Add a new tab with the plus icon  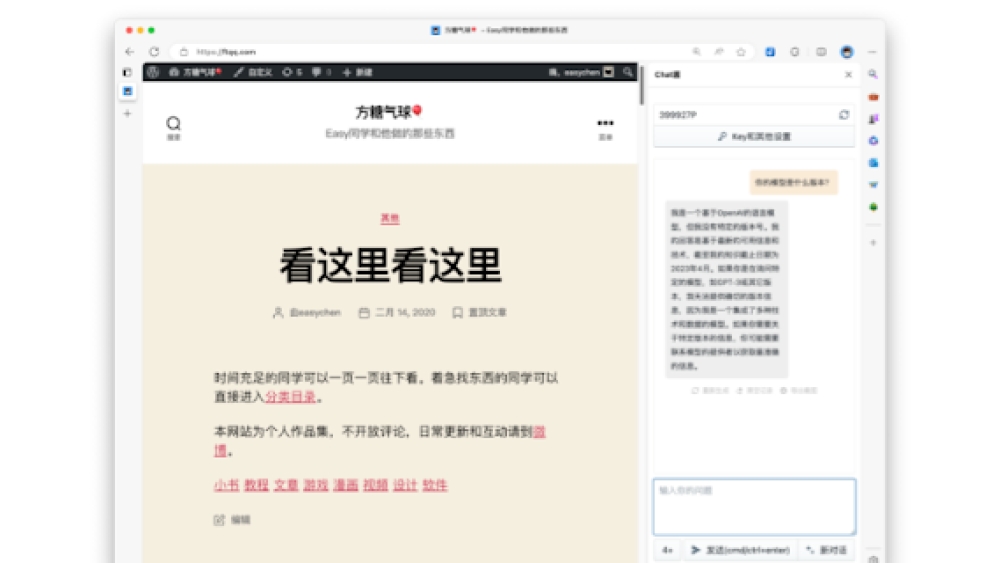pyautogui.click(x=128, y=113)
